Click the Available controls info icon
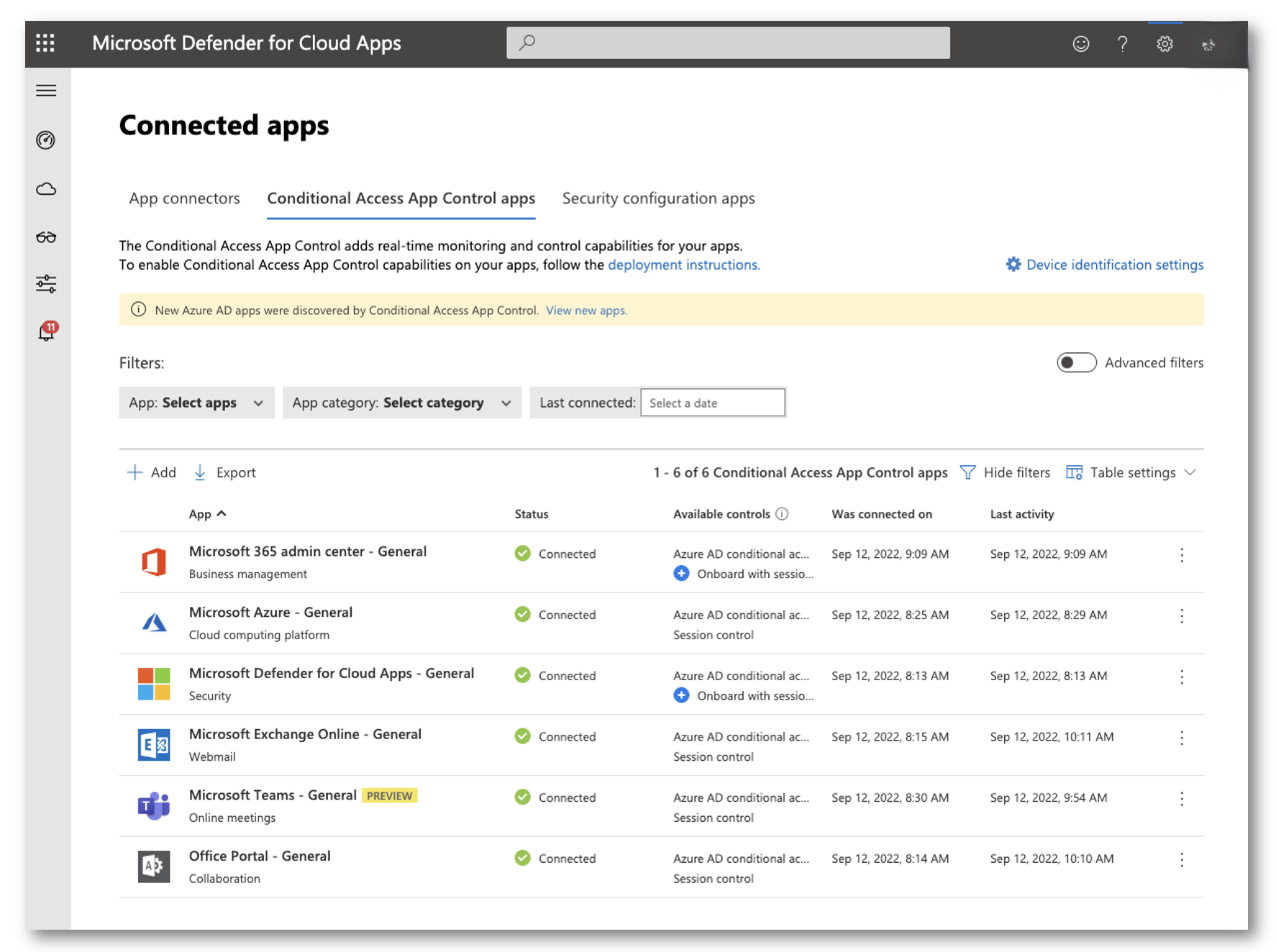This screenshot has width=1276, height=952. coord(783,513)
